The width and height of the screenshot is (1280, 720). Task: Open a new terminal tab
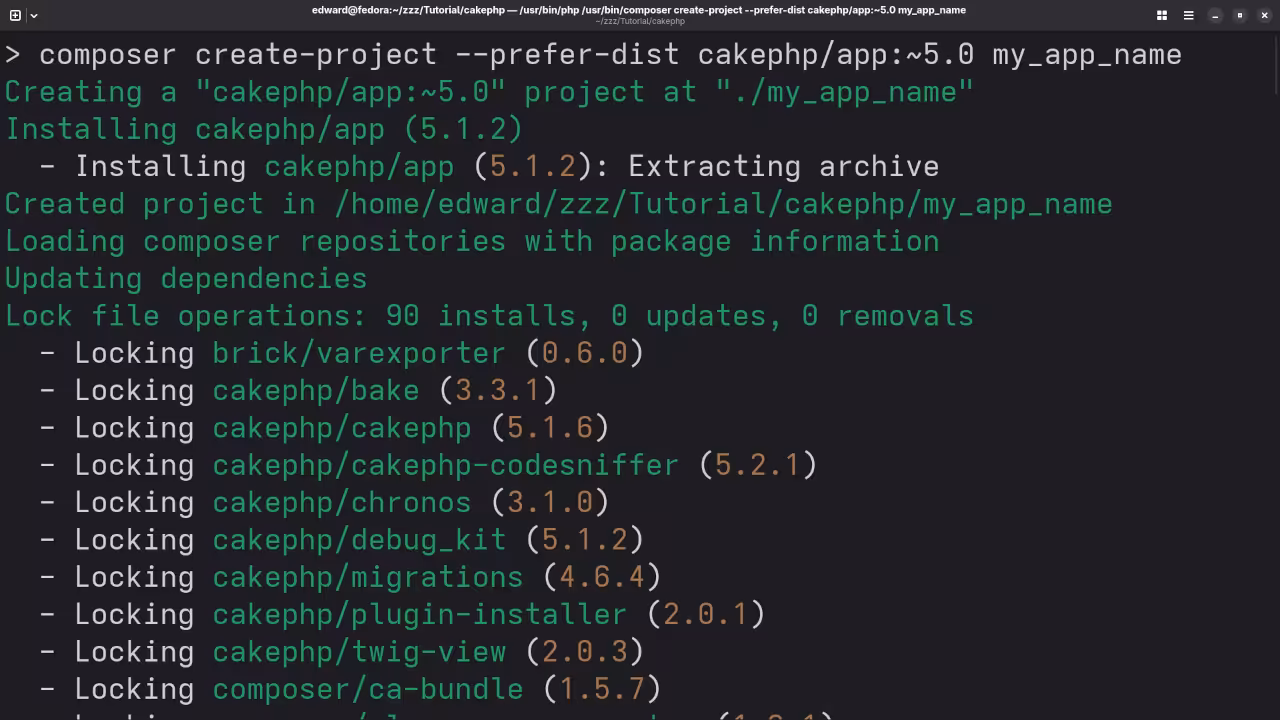(15, 15)
